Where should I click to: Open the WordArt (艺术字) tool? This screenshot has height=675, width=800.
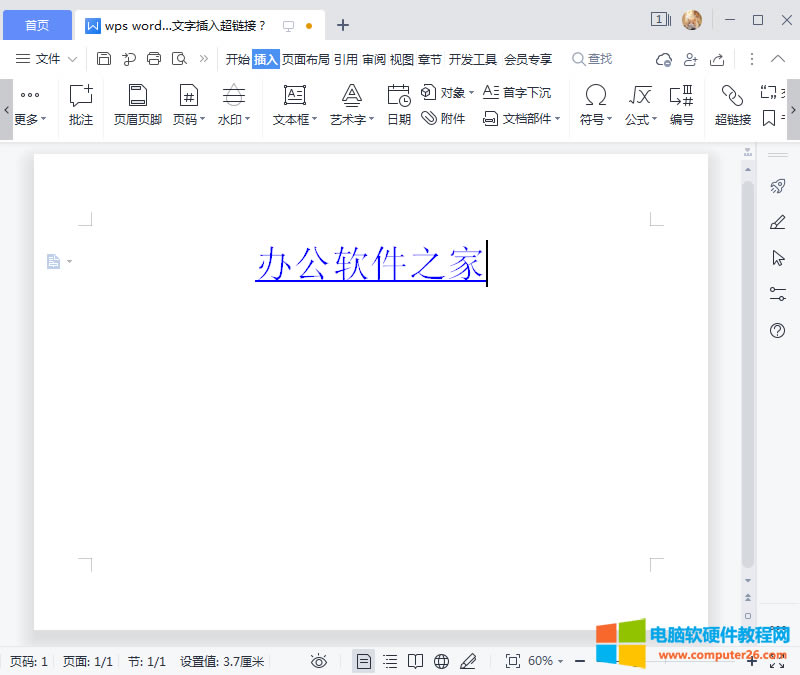tap(350, 100)
